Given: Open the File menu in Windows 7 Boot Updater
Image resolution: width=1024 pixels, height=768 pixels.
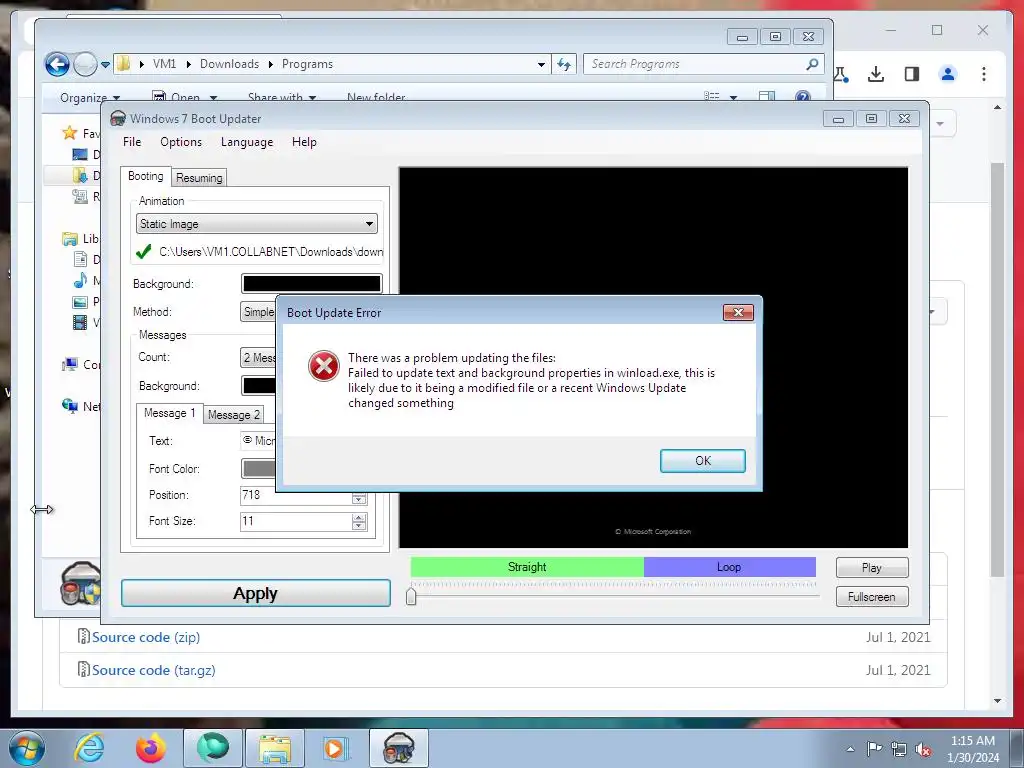Looking at the screenshot, I should pos(132,142).
